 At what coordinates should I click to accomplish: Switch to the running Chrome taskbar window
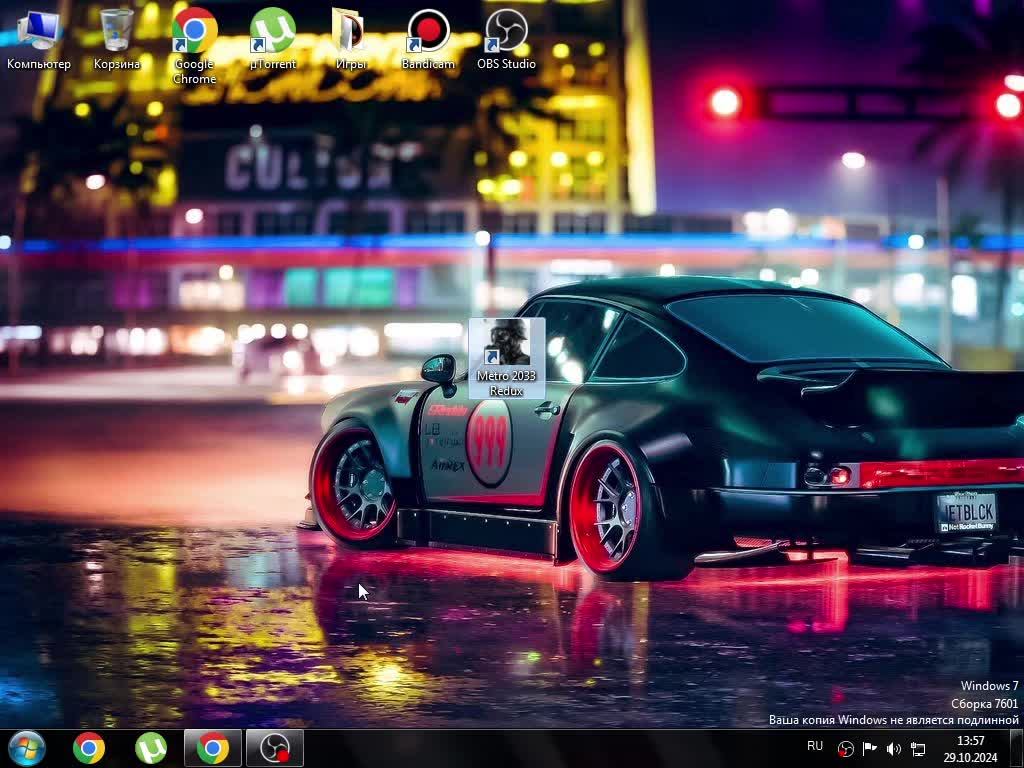pyautogui.click(x=213, y=748)
